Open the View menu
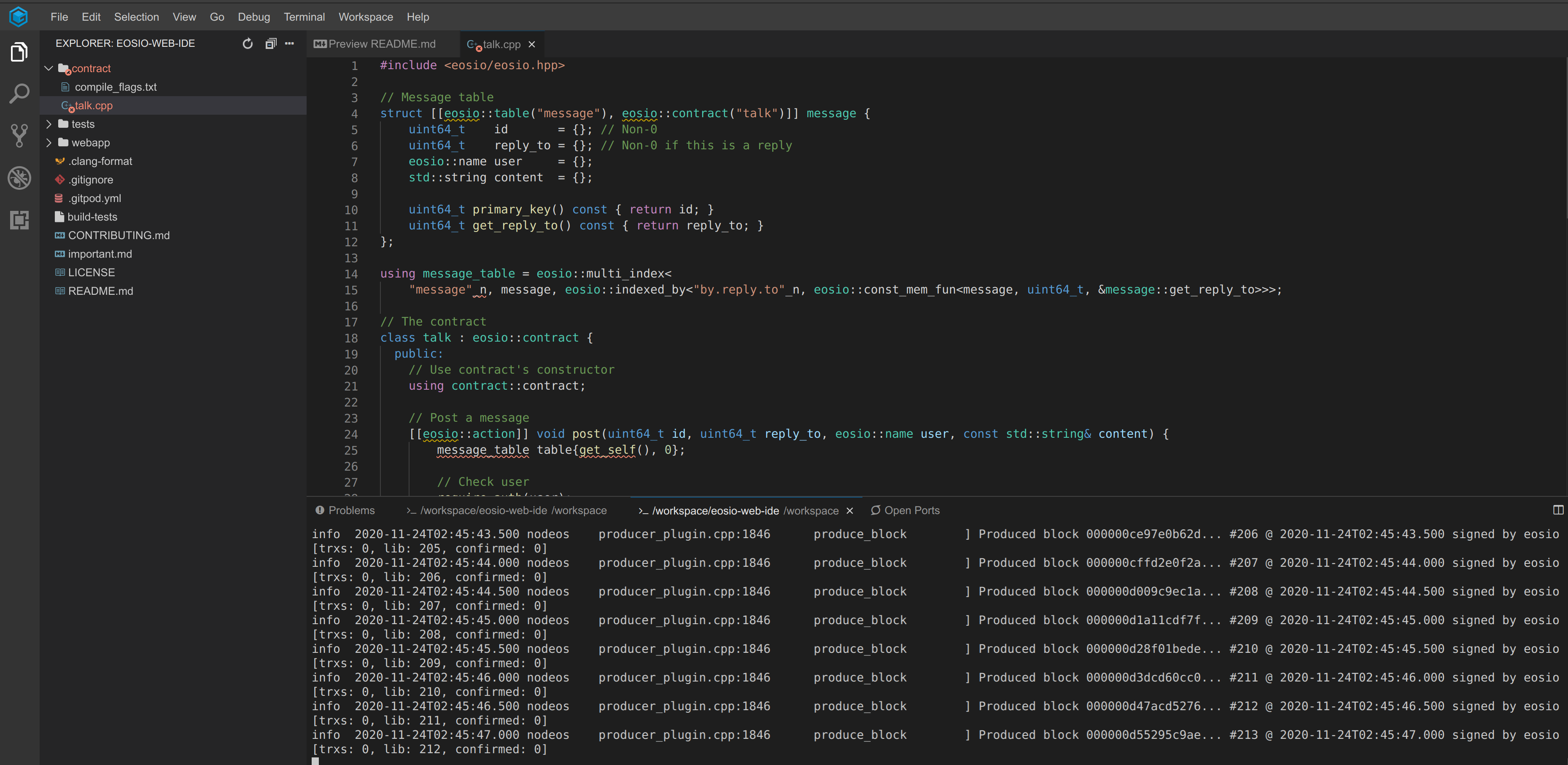This screenshot has width=1568, height=765. (184, 17)
